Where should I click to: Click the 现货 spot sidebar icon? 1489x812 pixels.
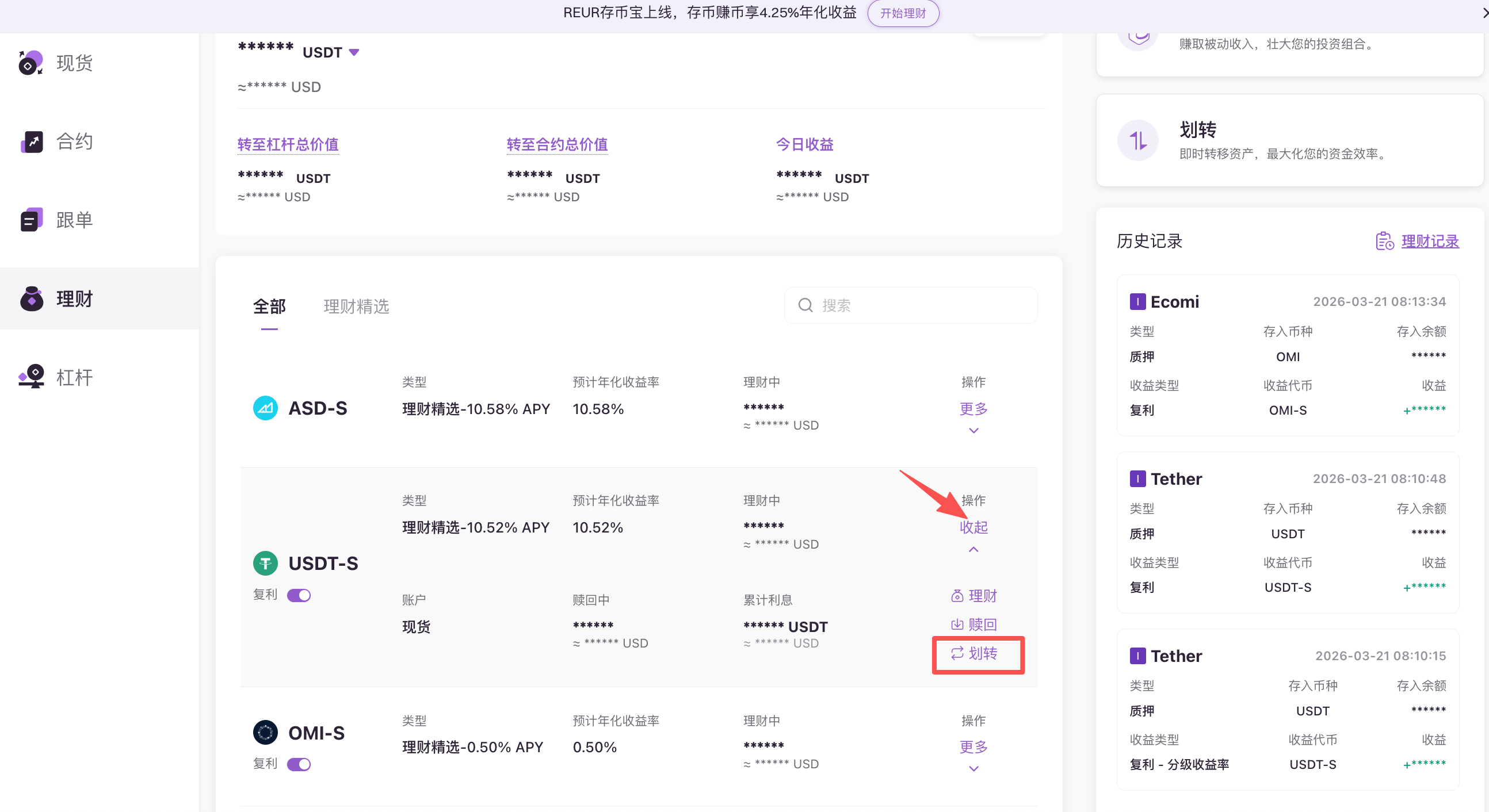31,63
